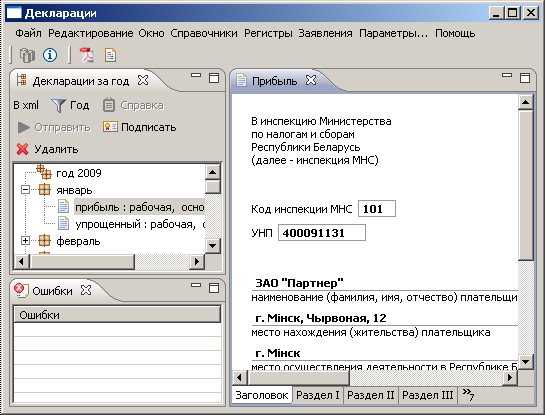This screenshot has height=415, width=546.
Task: Switch to the Раздел II tab
Action: pyautogui.click(x=370, y=395)
